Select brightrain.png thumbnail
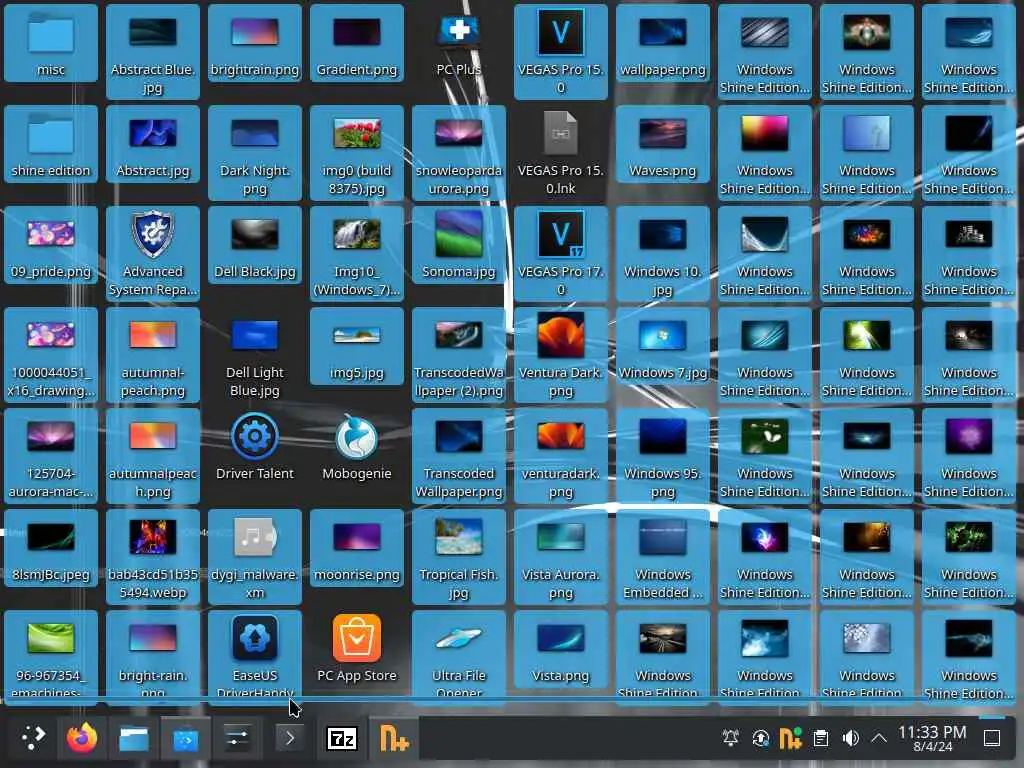 tap(255, 43)
